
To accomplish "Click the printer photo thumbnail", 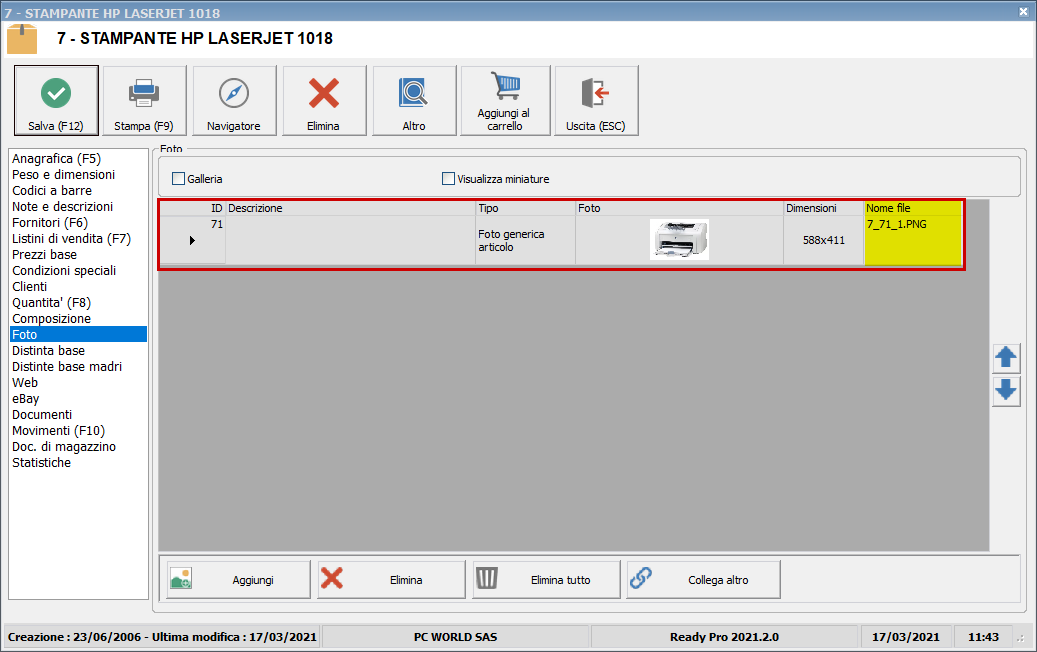I will [680, 239].
